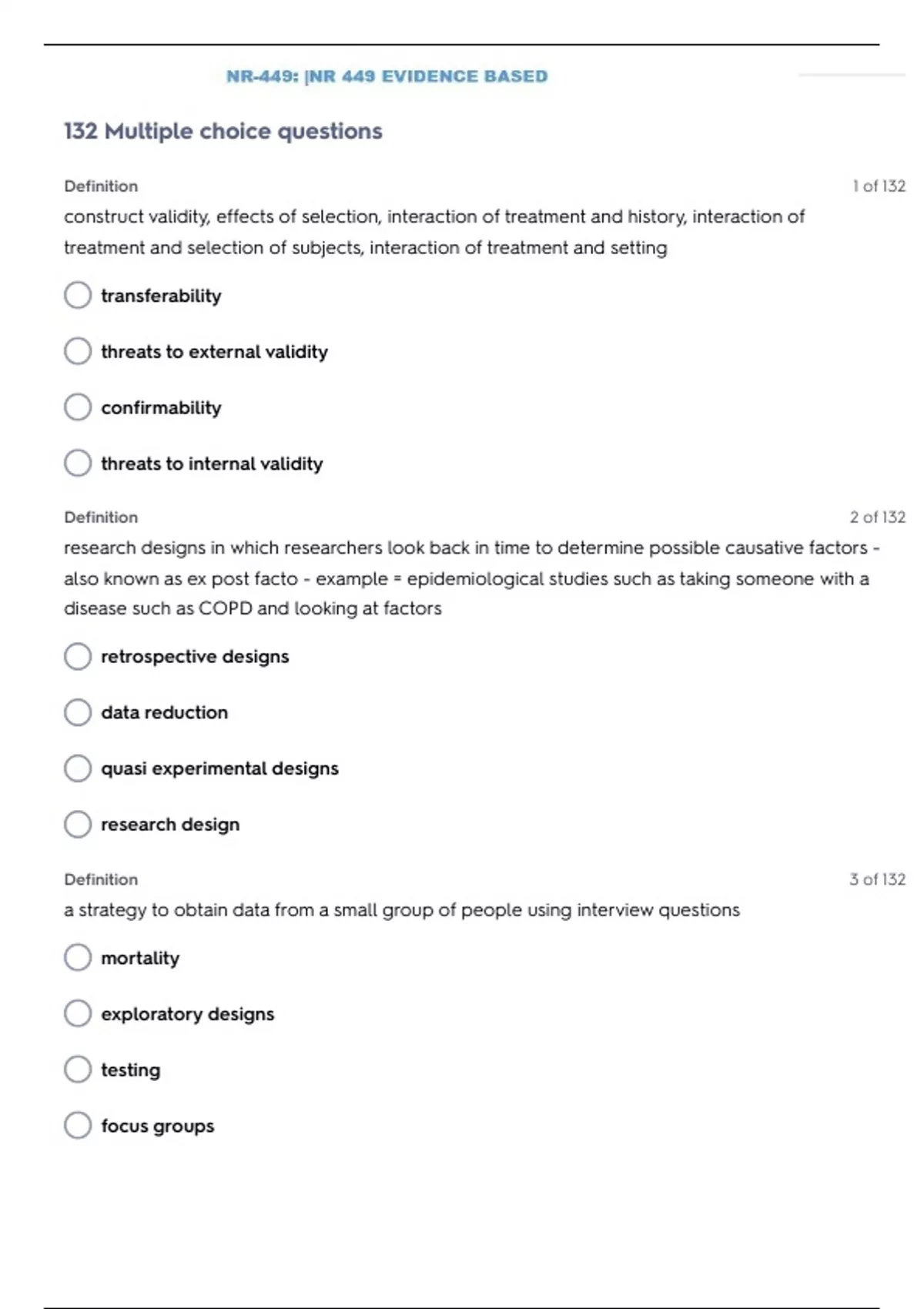Click the '2 of 132' question counter
The image size is (924, 1309).
(877, 517)
